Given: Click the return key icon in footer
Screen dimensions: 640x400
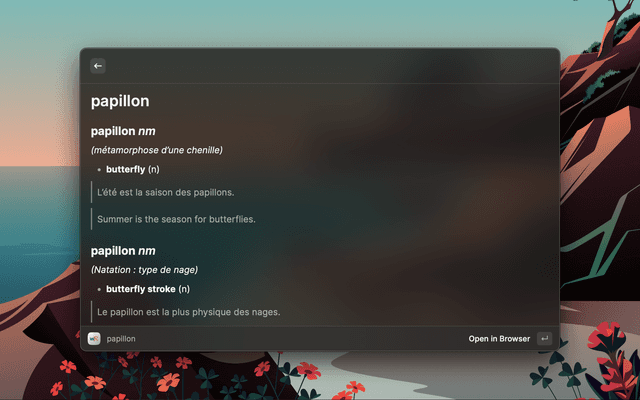Looking at the screenshot, I should coord(544,338).
